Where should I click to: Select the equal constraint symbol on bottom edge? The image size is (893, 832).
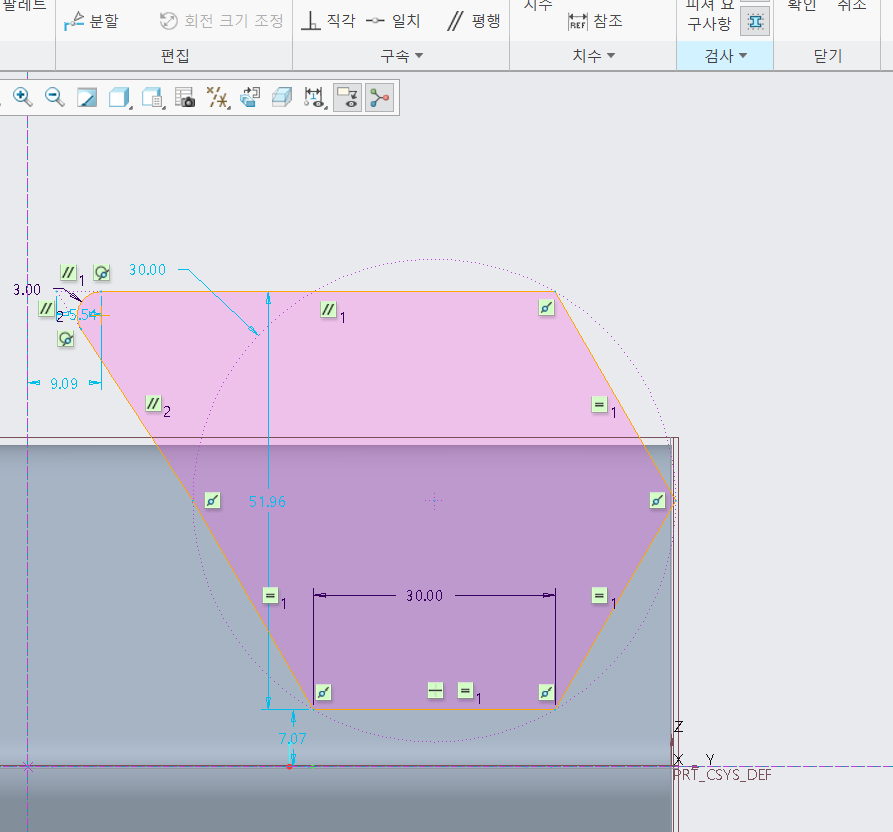pyautogui.click(x=465, y=691)
